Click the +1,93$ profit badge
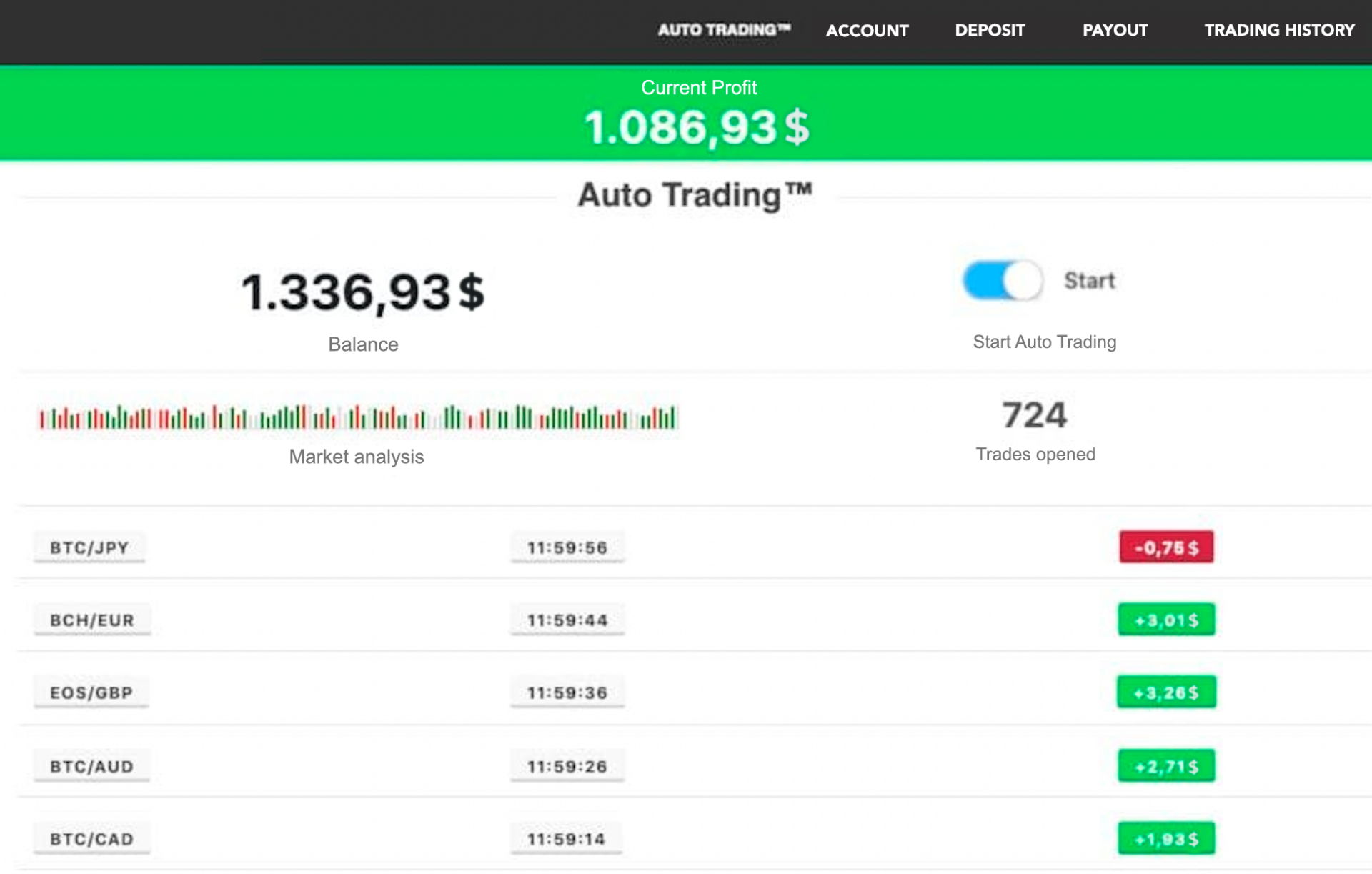Viewport: 1372px width, 874px height. click(x=1166, y=839)
